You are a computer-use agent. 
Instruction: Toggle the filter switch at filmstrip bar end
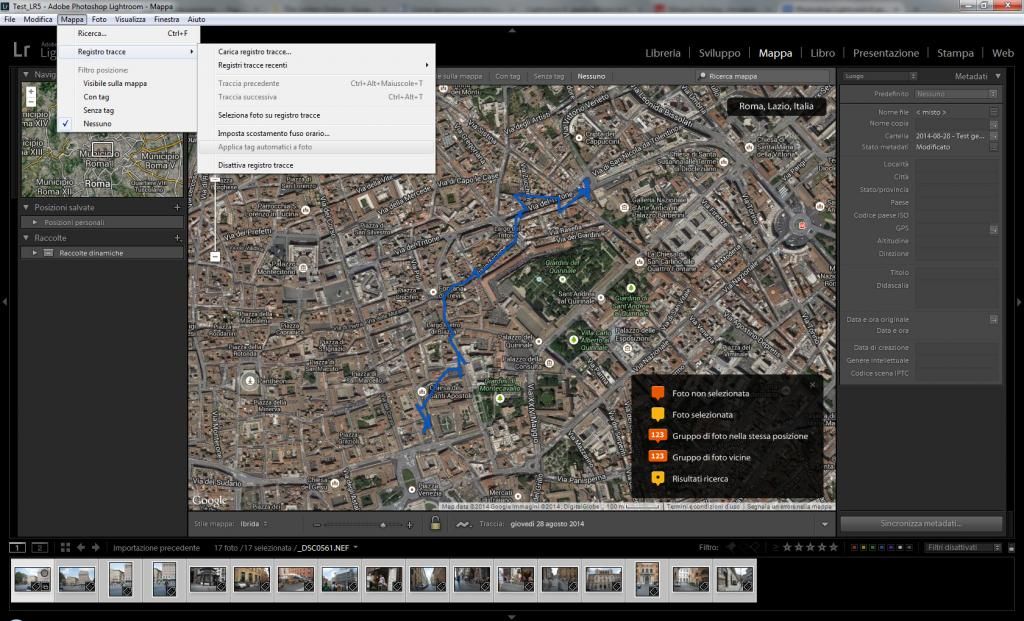1011,548
